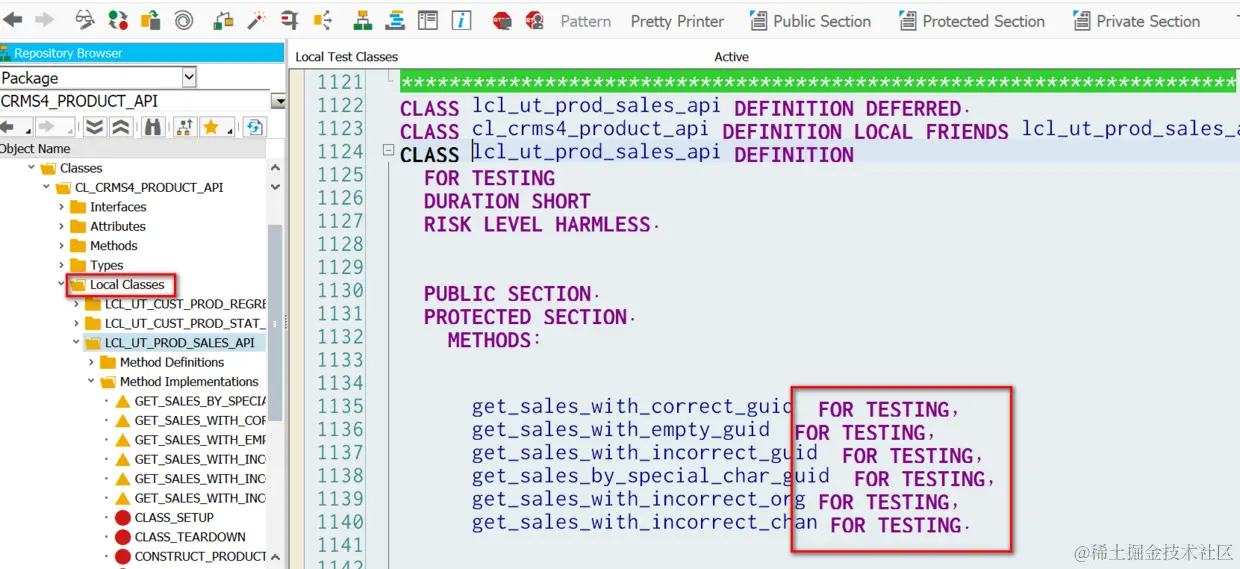The image size is (1240, 569).
Task: Set a session breakpoint (first stop icon)
Action: click(x=502, y=20)
